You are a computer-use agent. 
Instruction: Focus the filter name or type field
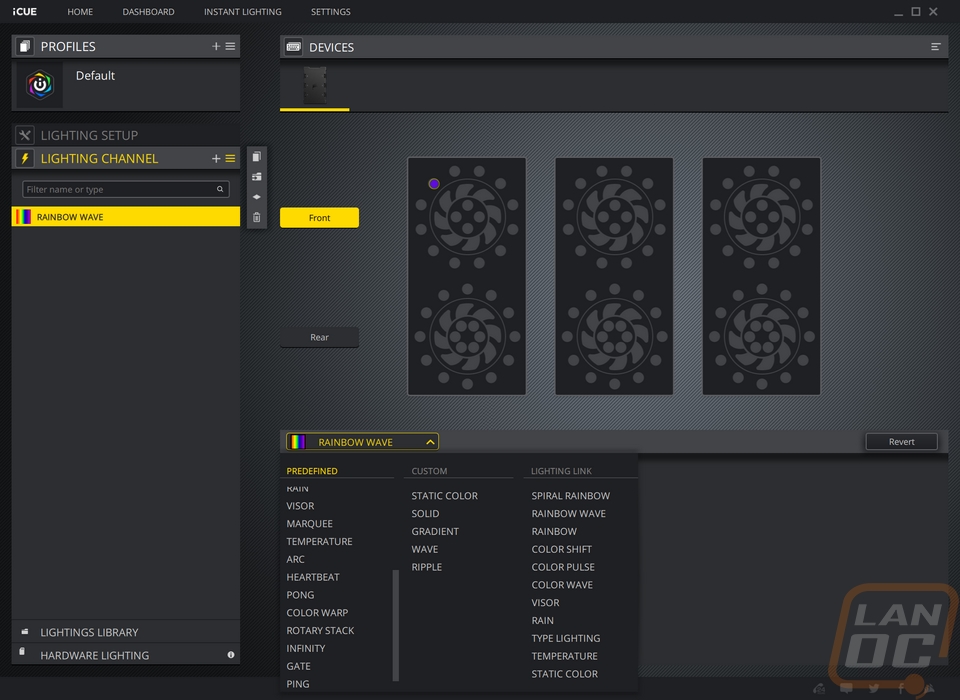[126, 189]
